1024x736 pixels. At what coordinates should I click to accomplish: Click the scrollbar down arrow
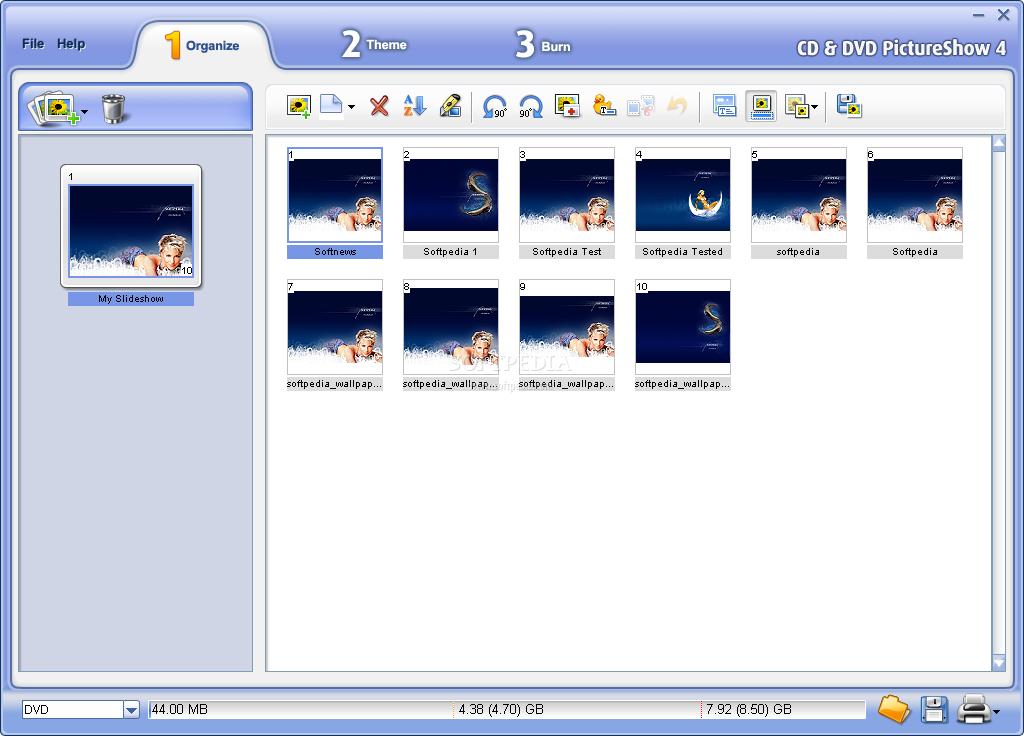coord(999,662)
